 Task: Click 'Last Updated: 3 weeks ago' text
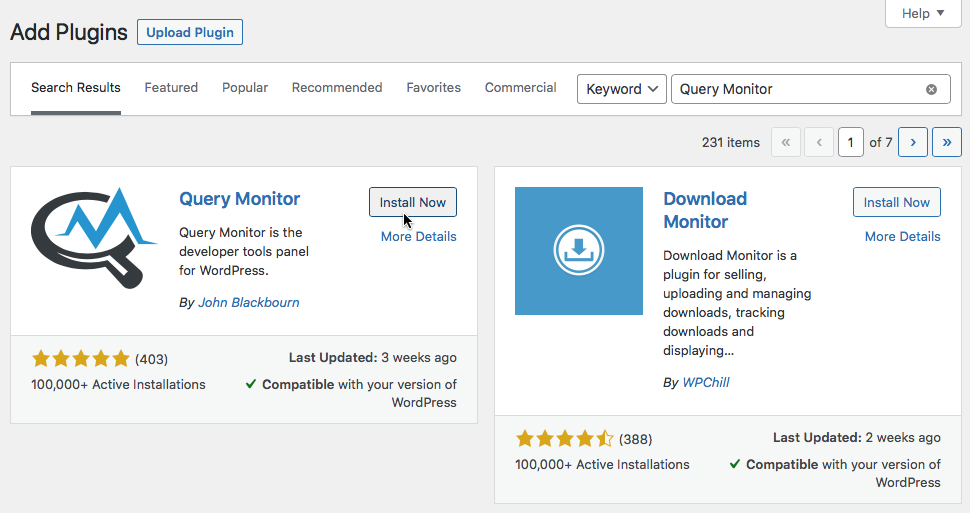372,358
